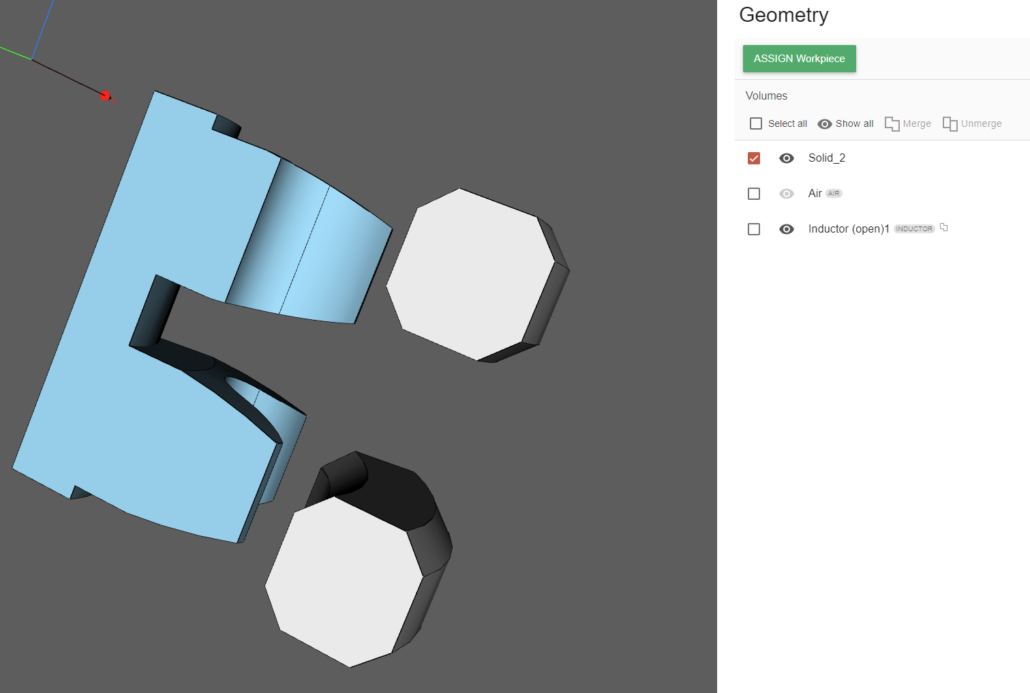The width and height of the screenshot is (1030, 693).
Task: Click the Unmerge volumes icon
Action: 950,124
